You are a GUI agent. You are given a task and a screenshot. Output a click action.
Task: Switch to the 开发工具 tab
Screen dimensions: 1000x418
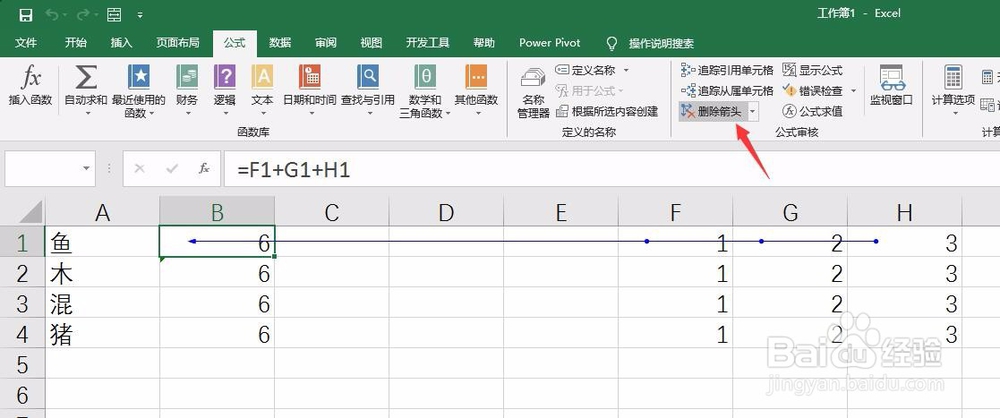pyautogui.click(x=428, y=43)
